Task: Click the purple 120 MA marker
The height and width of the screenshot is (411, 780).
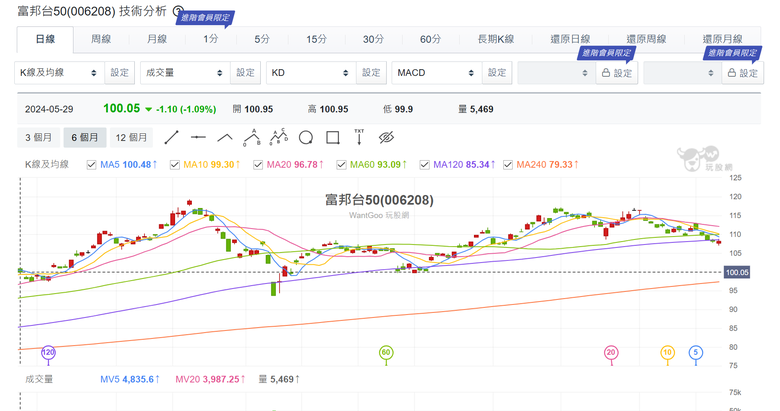Action: pyautogui.click(x=48, y=353)
